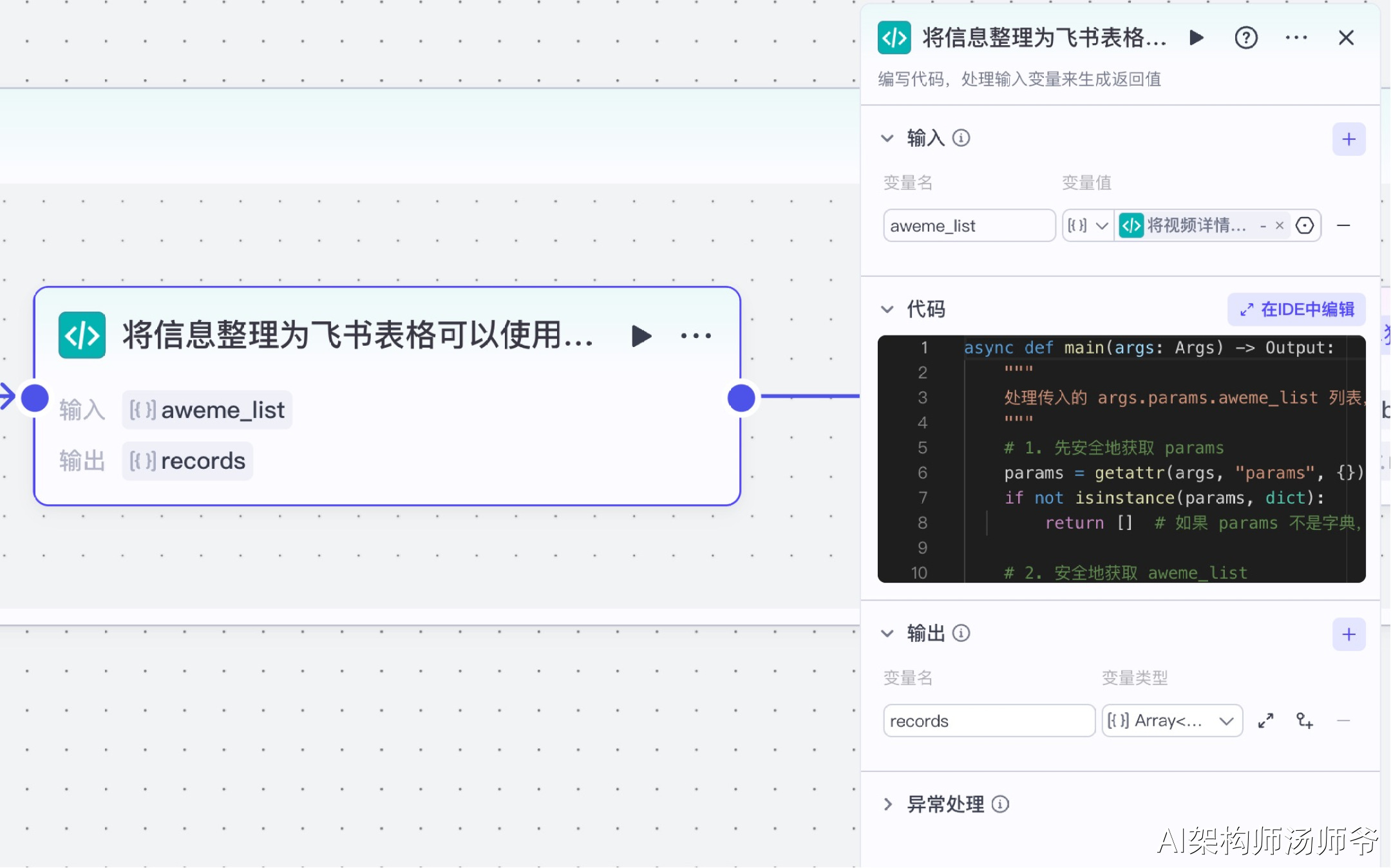
Task: Click variable selector icon beside aweme_list value
Action: (1305, 226)
